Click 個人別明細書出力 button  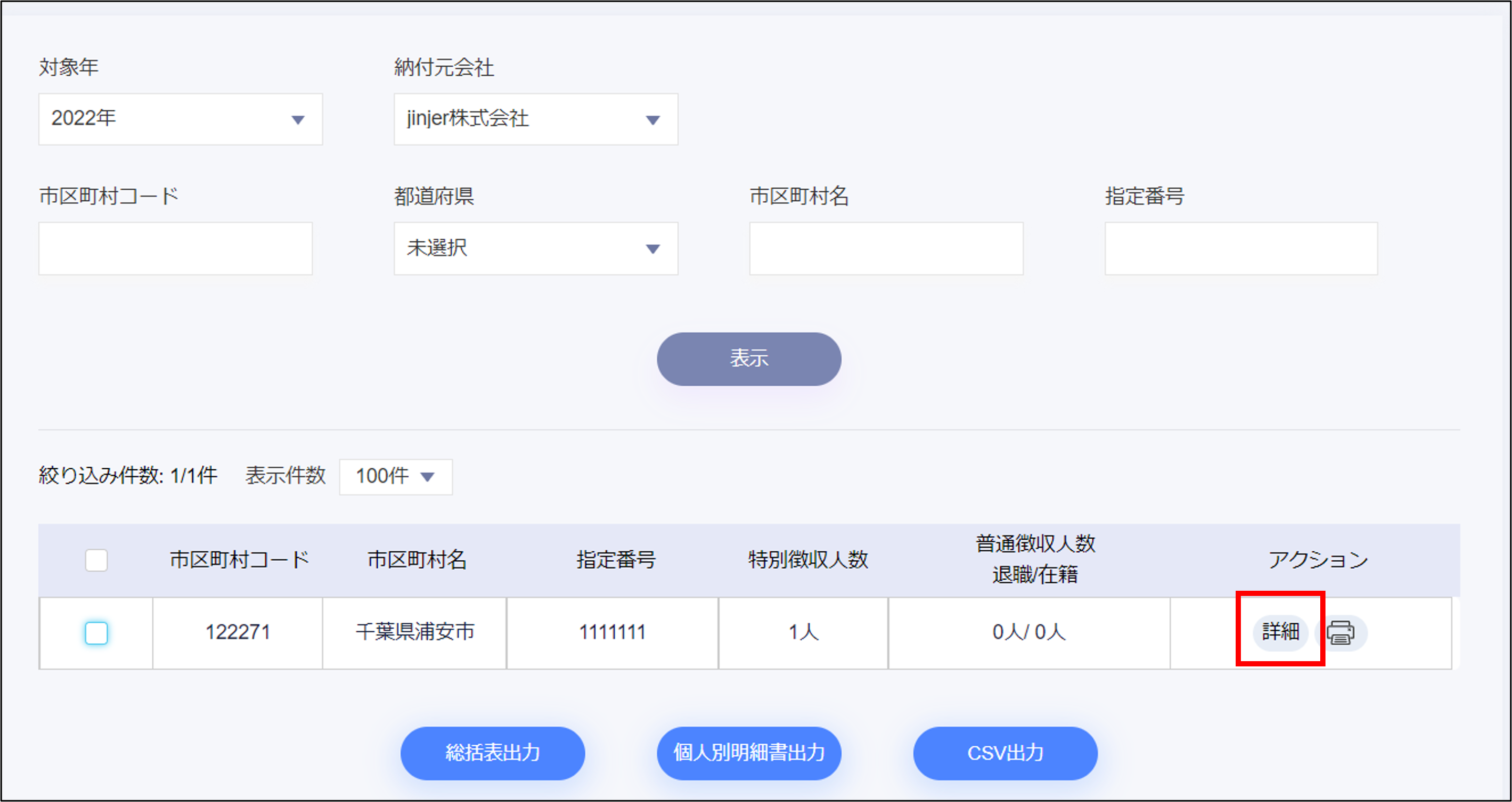pyautogui.click(x=748, y=753)
